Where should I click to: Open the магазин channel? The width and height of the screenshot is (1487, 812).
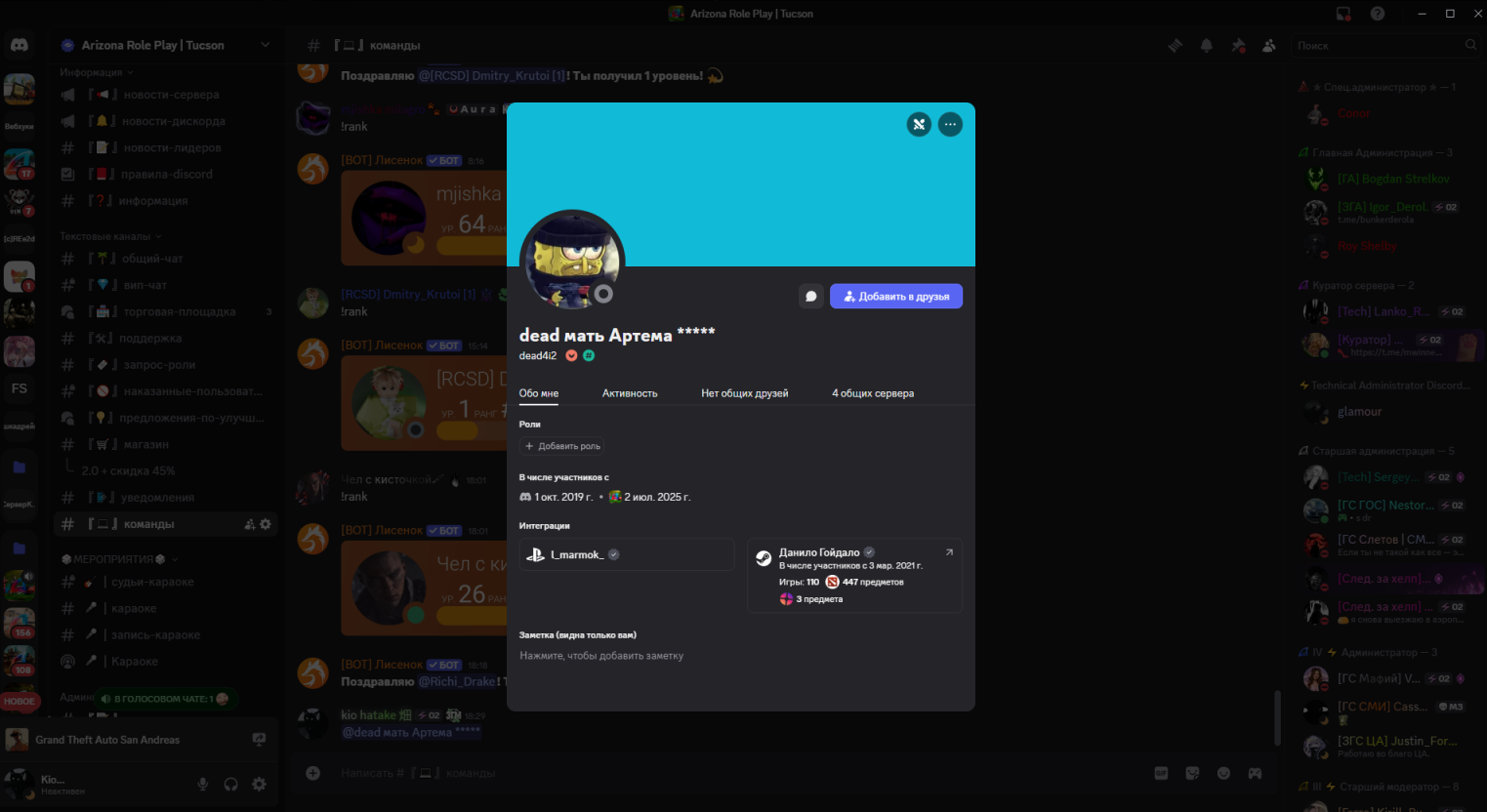[166, 444]
